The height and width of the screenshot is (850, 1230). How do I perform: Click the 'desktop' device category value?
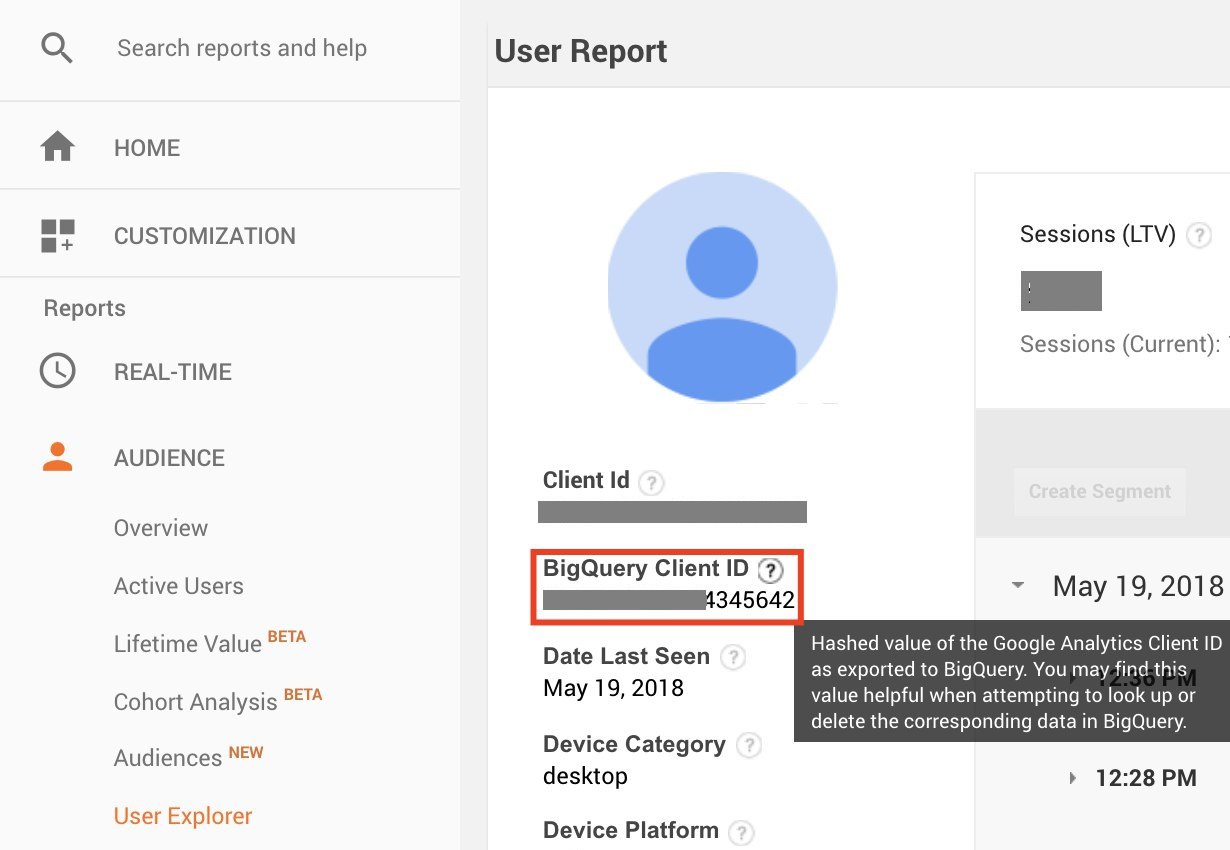(585, 776)
